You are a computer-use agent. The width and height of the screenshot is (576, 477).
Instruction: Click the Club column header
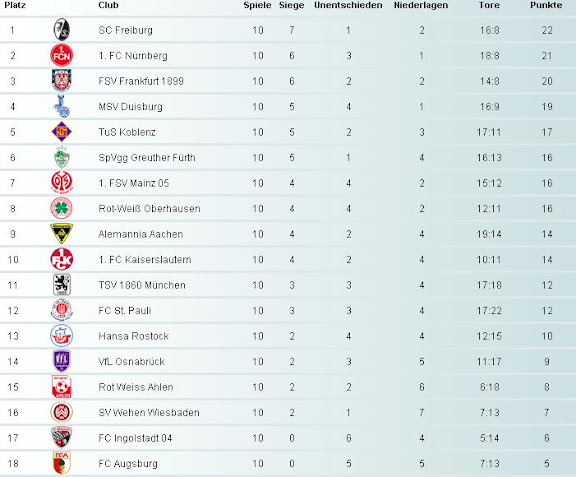click(108, 5)
